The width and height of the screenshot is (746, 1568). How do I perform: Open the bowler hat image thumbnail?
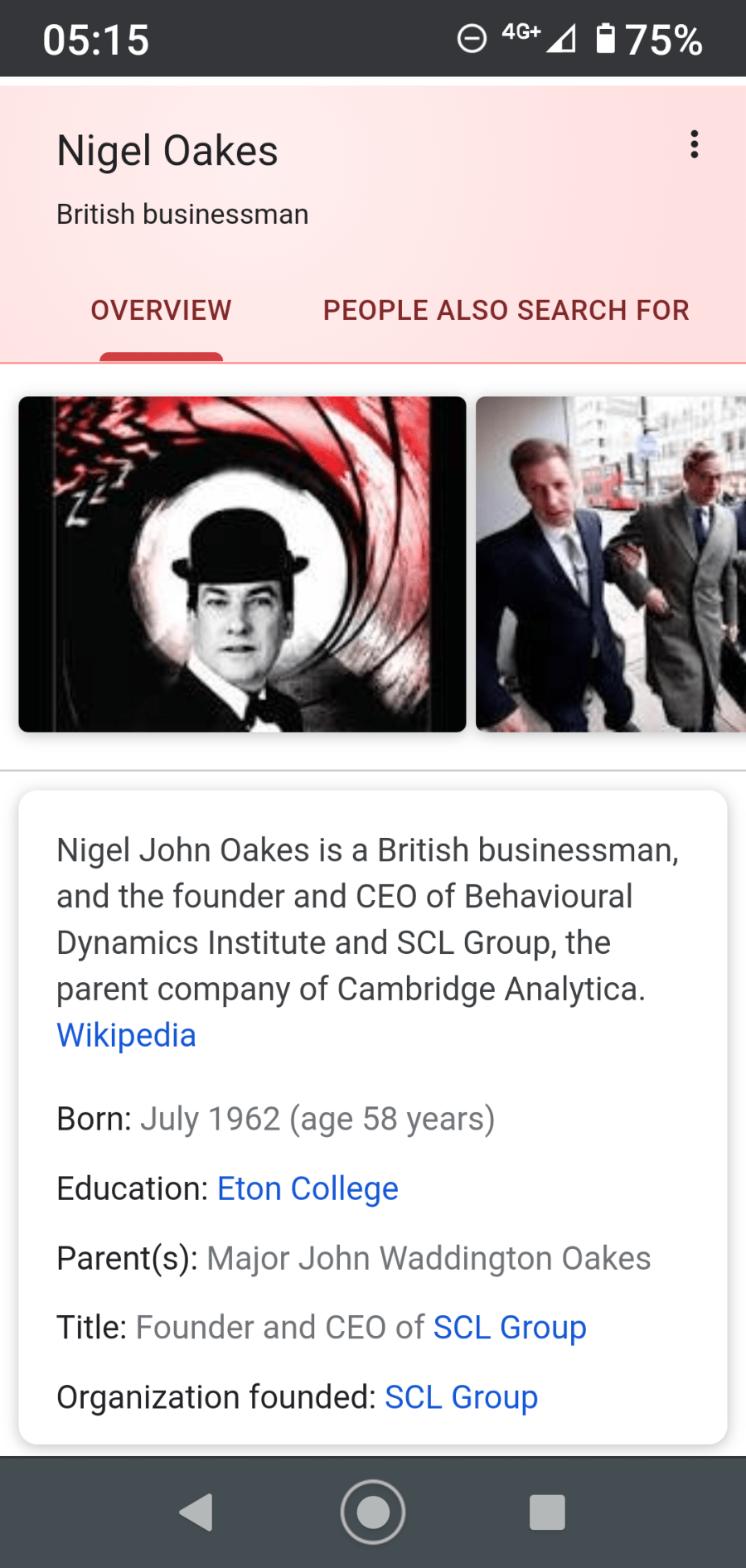[242, 564]
